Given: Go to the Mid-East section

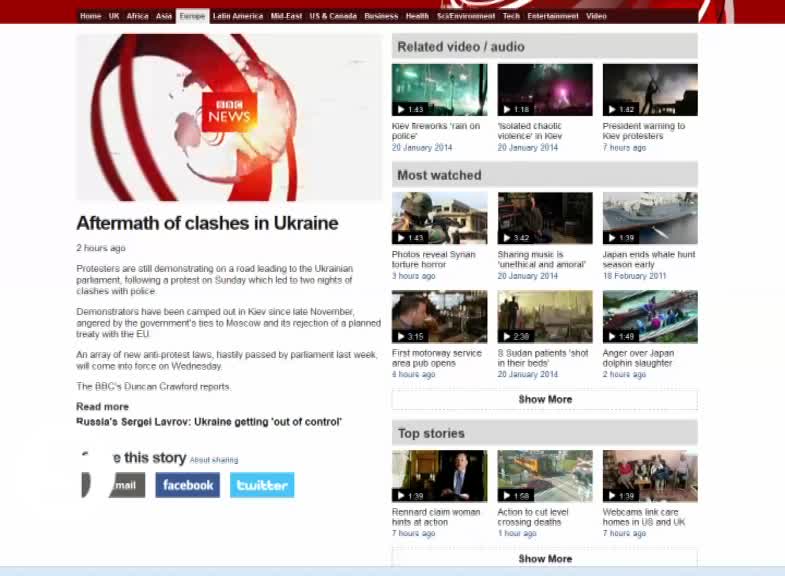Looking at the screenshot, I should click(286, 16).
